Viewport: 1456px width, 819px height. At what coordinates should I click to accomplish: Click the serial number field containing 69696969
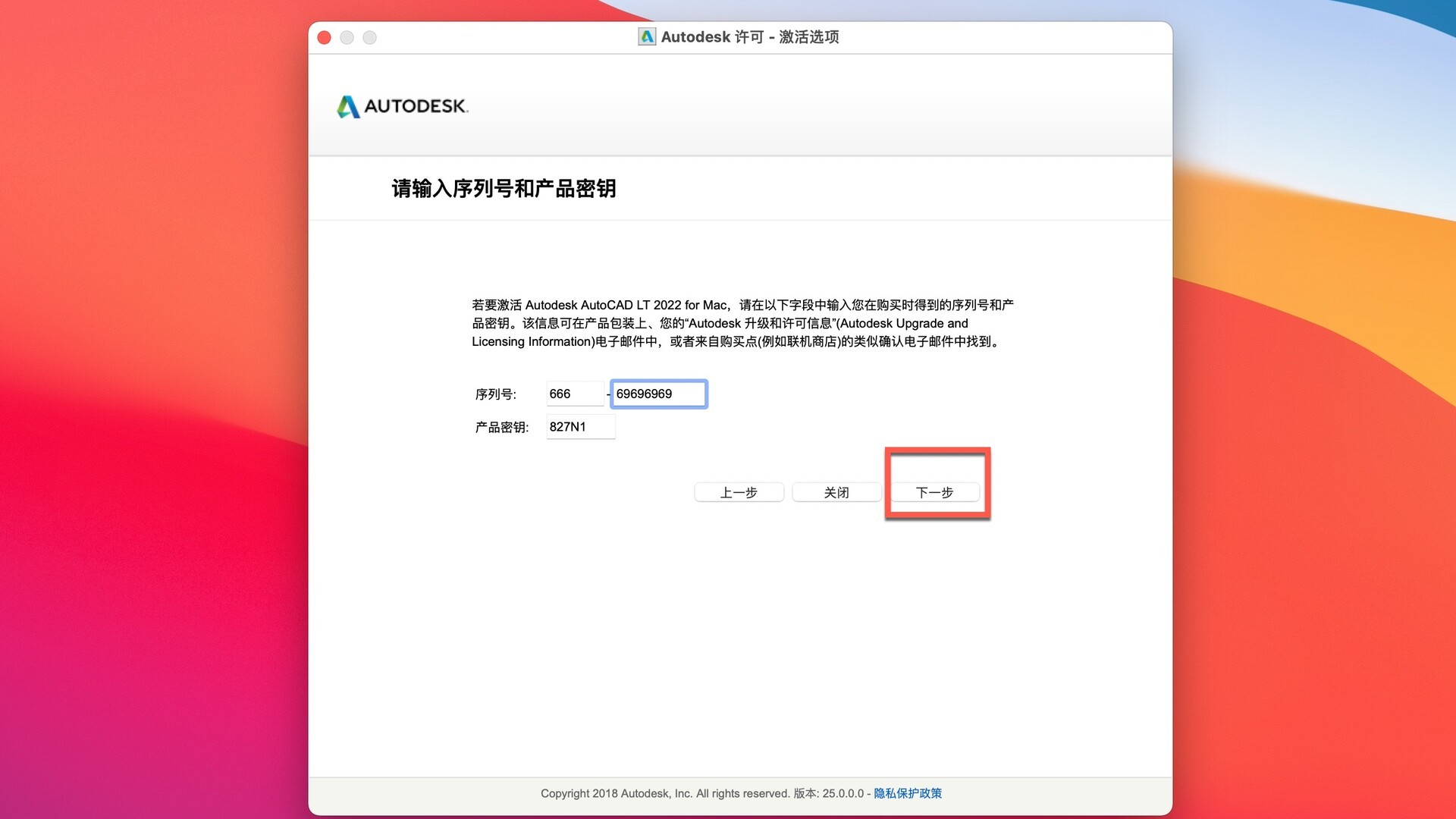click(x=658, y=394)
